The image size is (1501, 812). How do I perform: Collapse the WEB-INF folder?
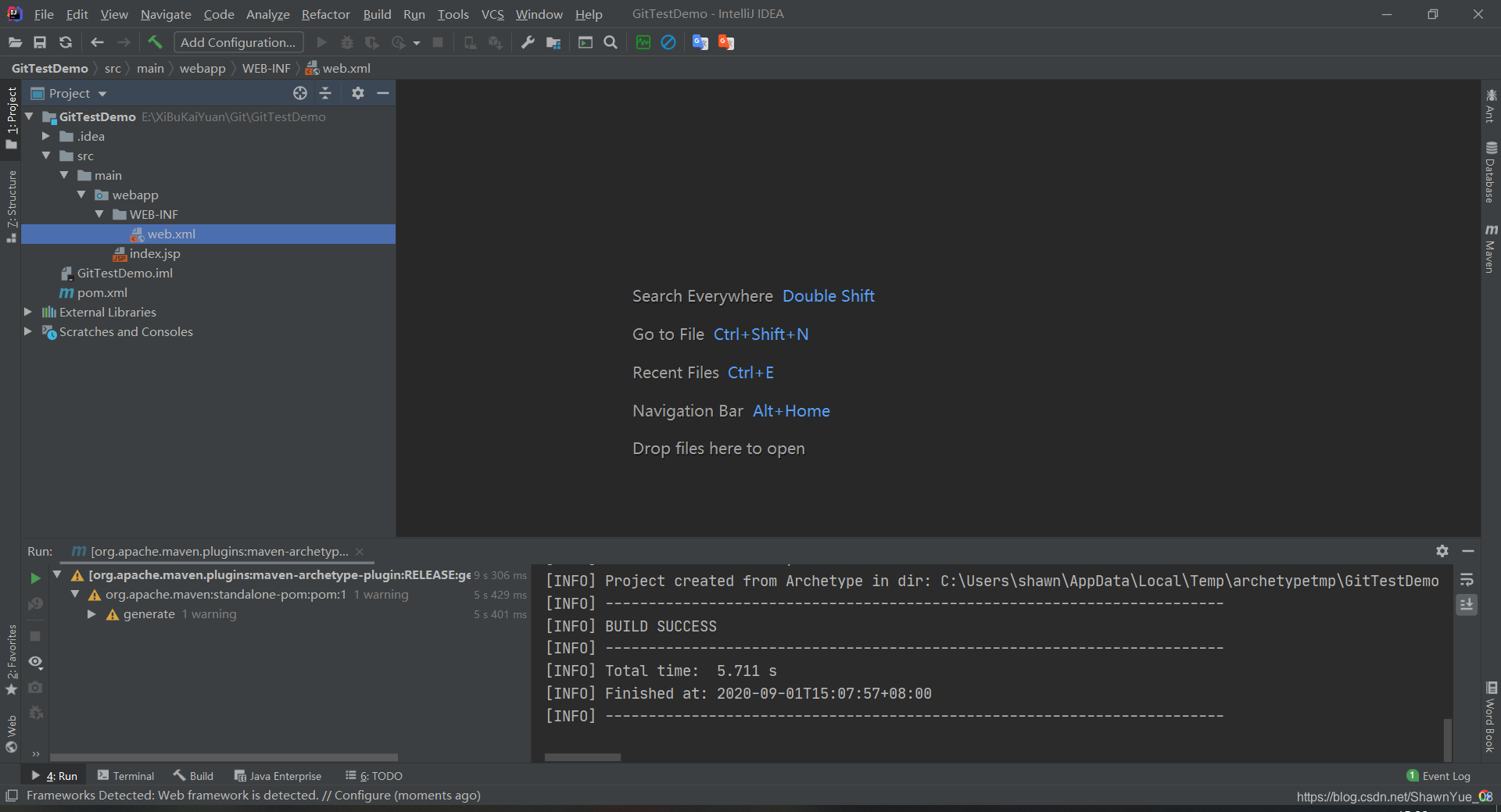tap(99, 214)
